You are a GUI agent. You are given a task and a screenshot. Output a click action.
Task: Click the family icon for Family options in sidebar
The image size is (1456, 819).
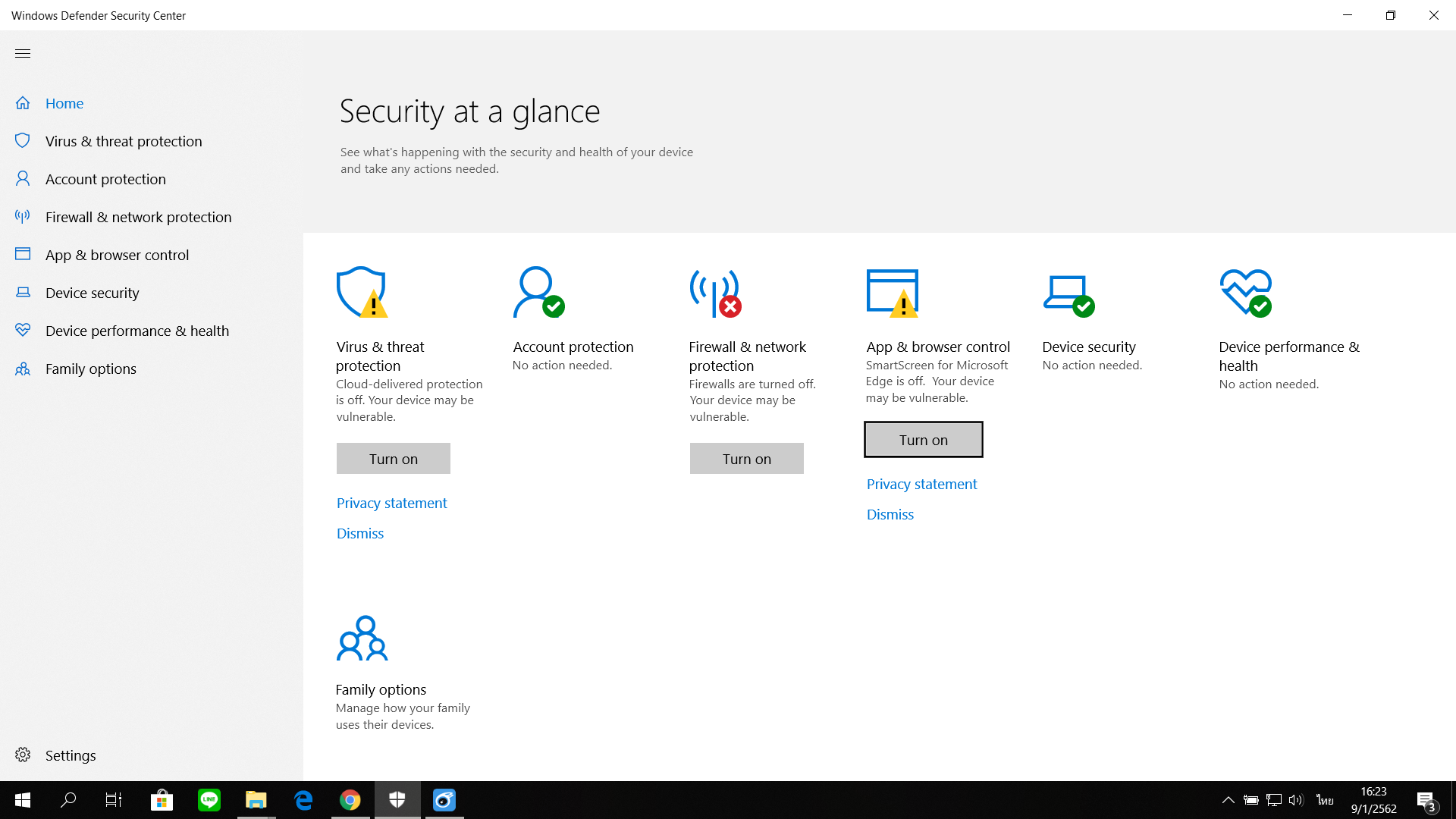pos(23,369)
